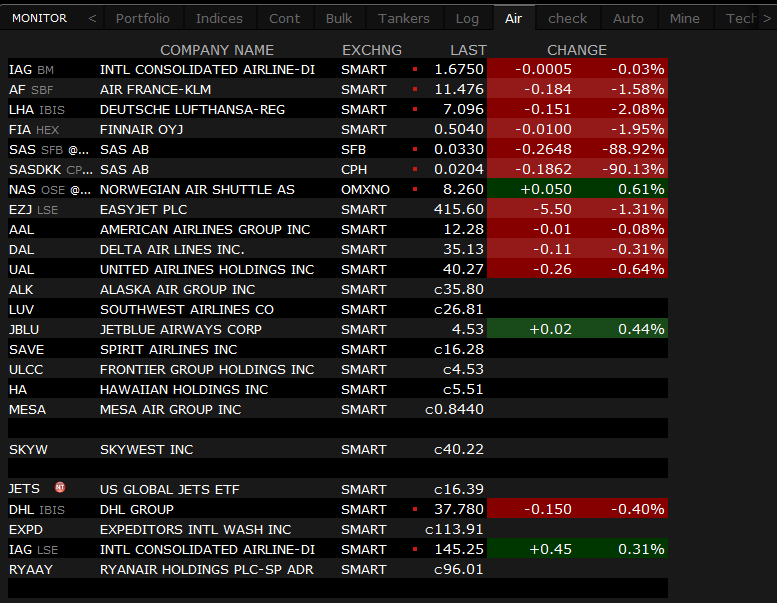The width and height of the screenshot is (777, 603).
Task: Select the SAS SFB ticker
Action: (50, 150)
